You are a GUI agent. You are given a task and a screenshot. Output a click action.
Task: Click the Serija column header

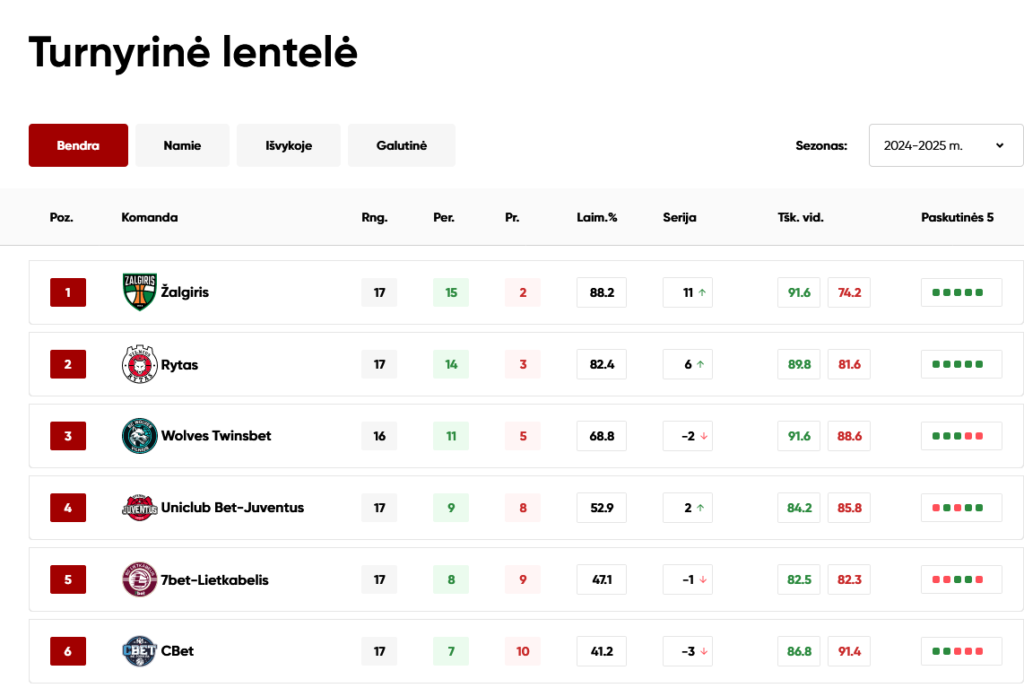[680, 217]
